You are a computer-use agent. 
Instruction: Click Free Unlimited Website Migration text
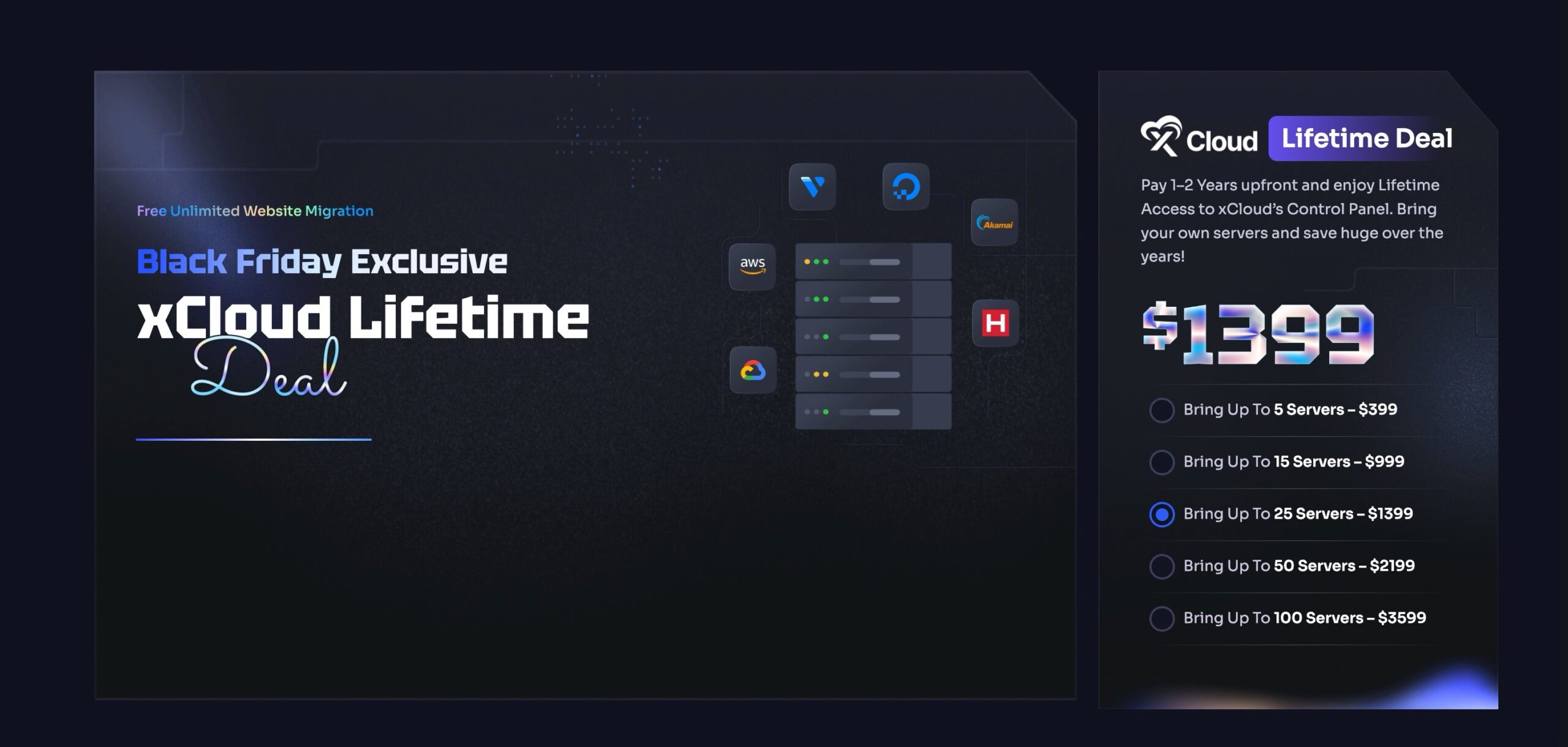[x=255, y=211]
